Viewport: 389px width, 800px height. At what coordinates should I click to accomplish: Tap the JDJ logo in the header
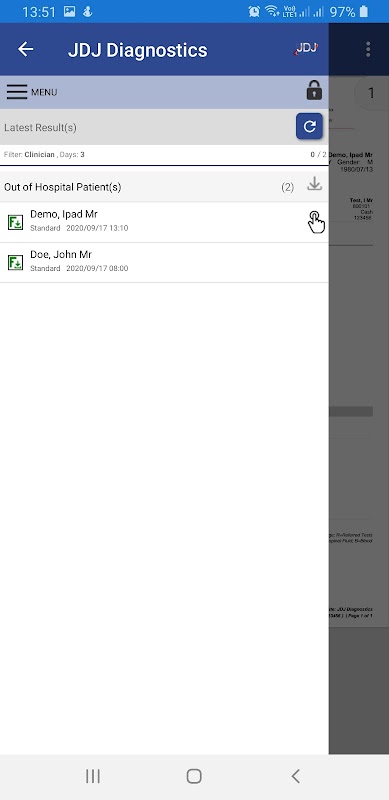[x=306, y=48]
